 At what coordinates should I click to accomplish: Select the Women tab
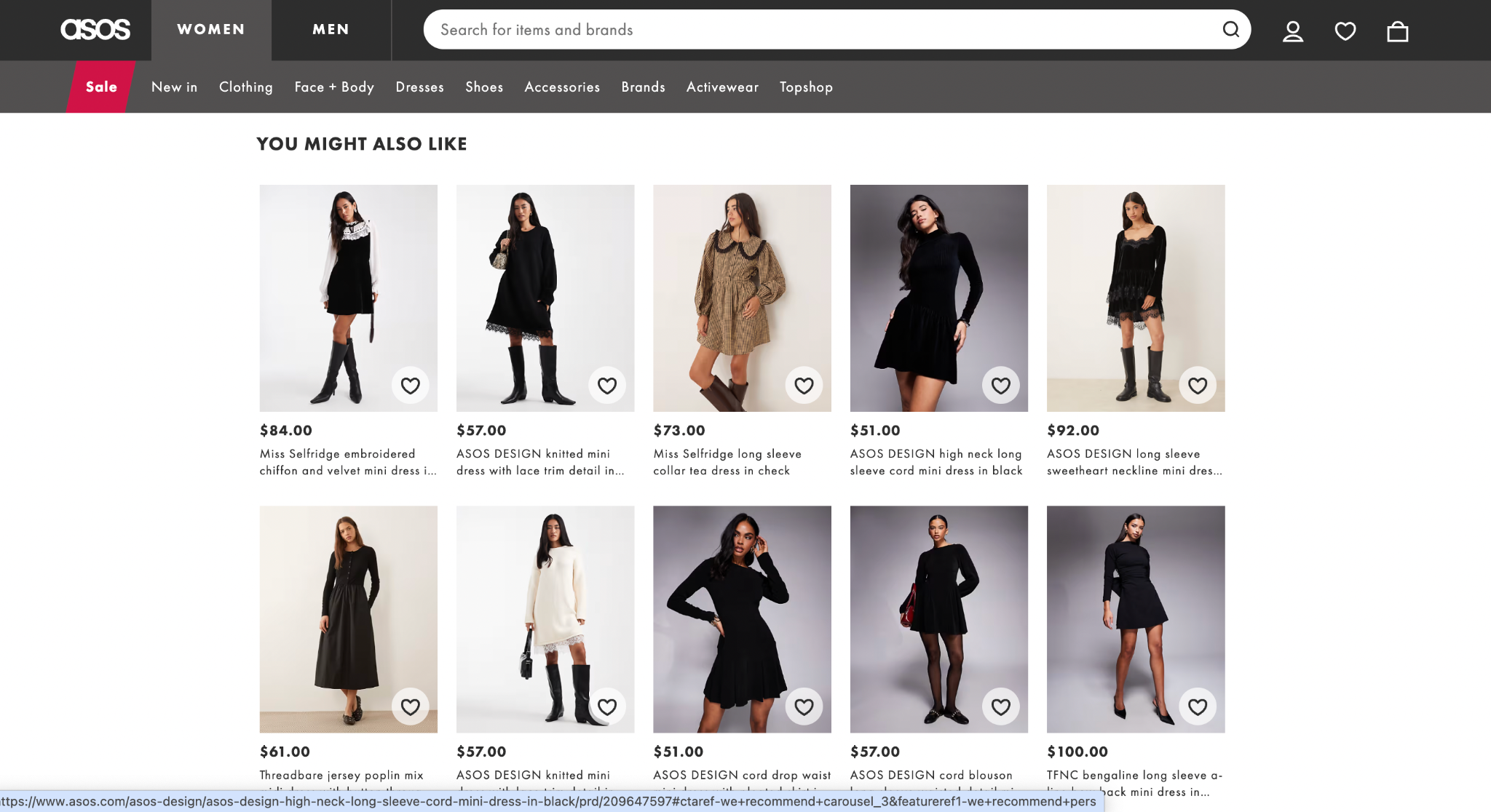pyautogui.click(x=211, y=30)
